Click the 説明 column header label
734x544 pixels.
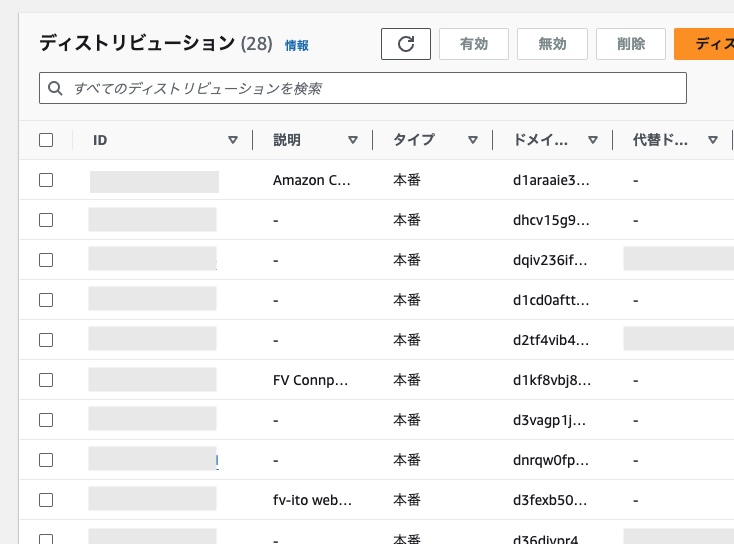pyautogui.click(x=286, y=140)
